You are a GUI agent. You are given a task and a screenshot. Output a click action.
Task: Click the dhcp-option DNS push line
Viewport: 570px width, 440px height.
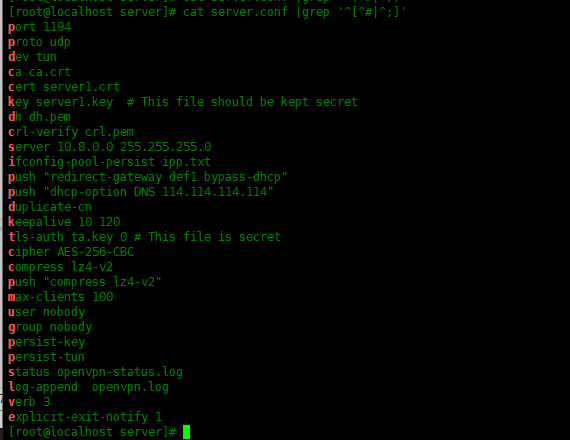[141, 192]
